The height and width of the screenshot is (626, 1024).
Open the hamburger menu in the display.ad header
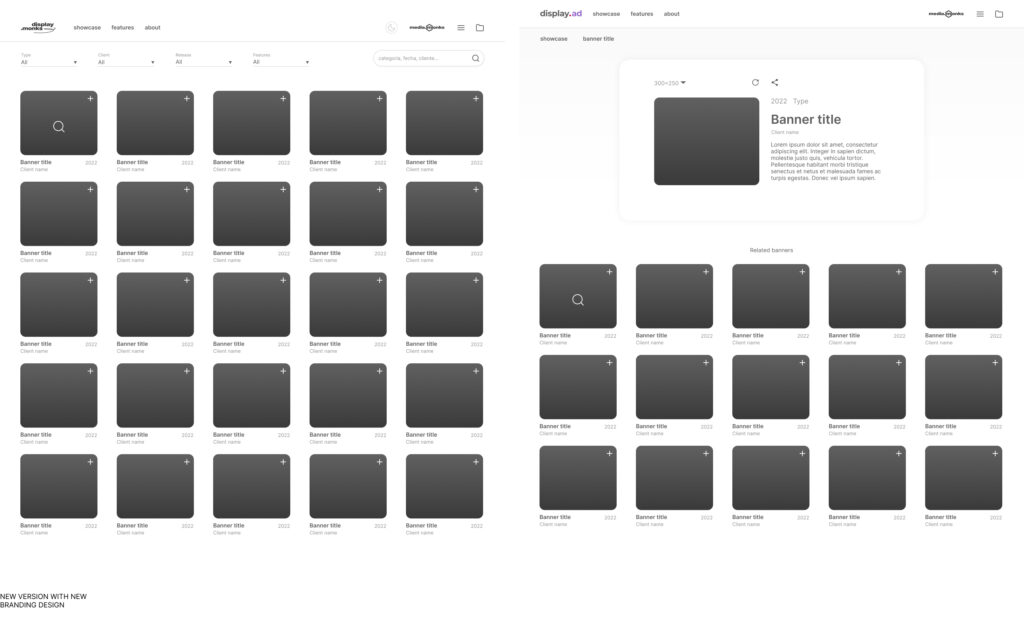coord(980,14)
